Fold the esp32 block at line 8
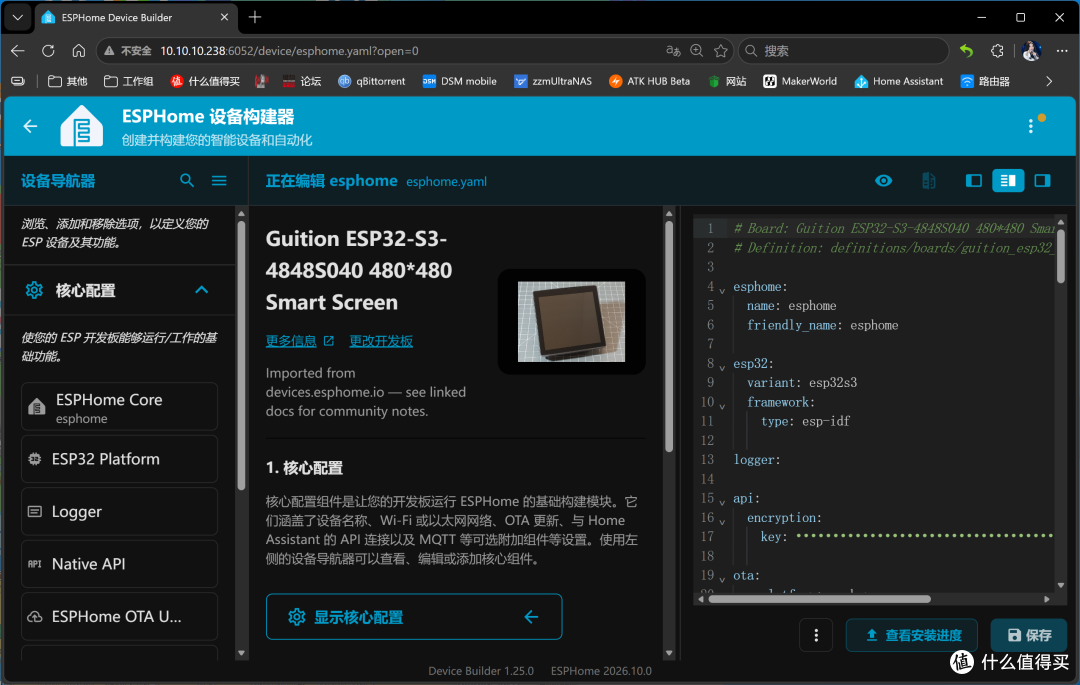The width and height of the screenshot is (1080, 685). [722, 368]
